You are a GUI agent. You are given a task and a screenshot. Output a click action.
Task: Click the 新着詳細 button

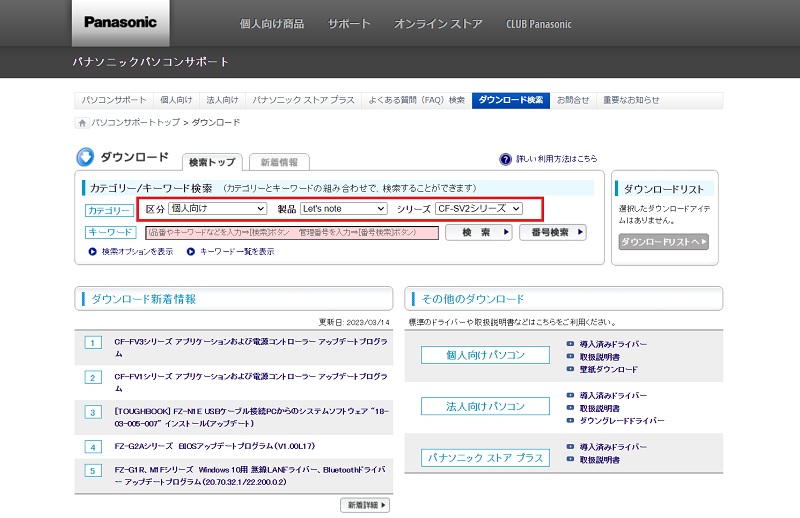[365, 505]
